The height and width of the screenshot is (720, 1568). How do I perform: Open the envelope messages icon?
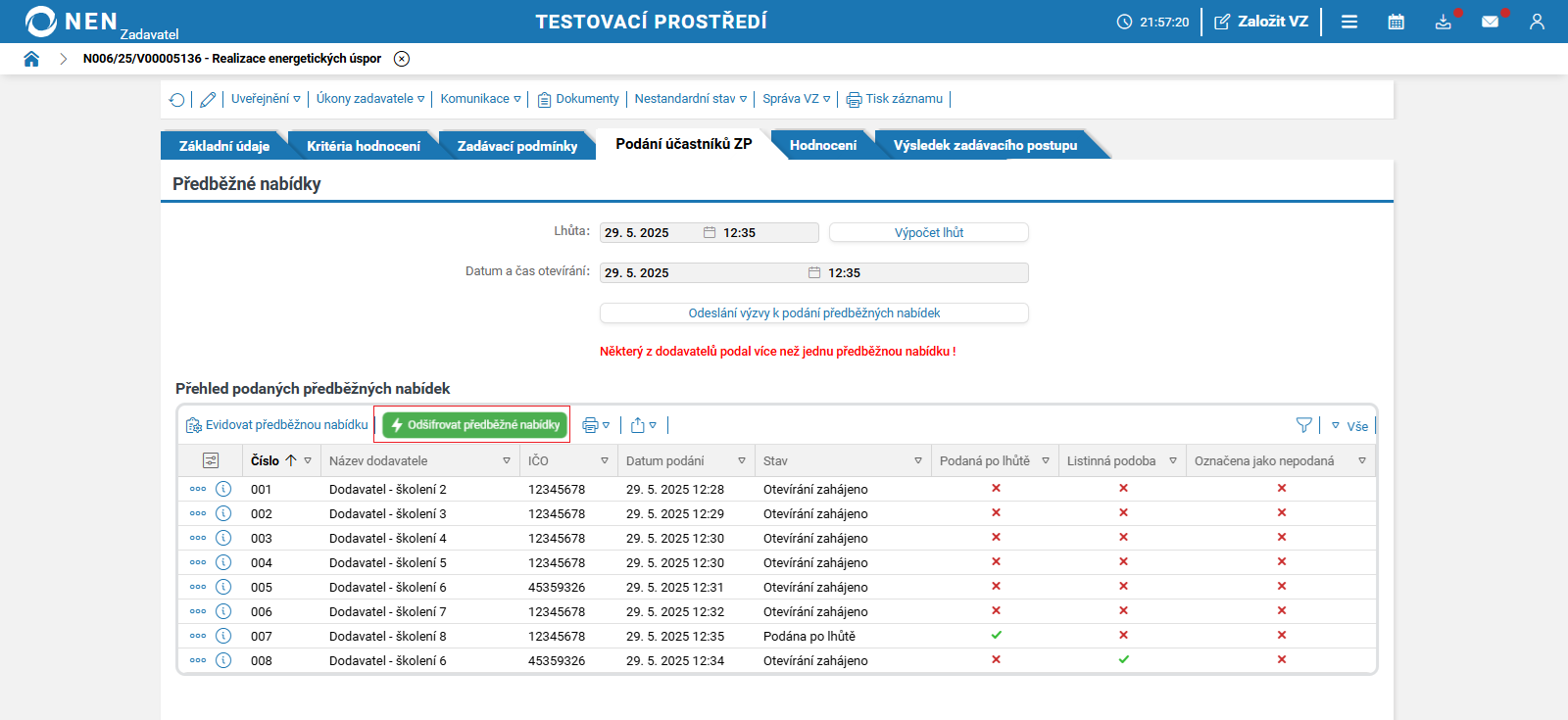coord(1490,22)
